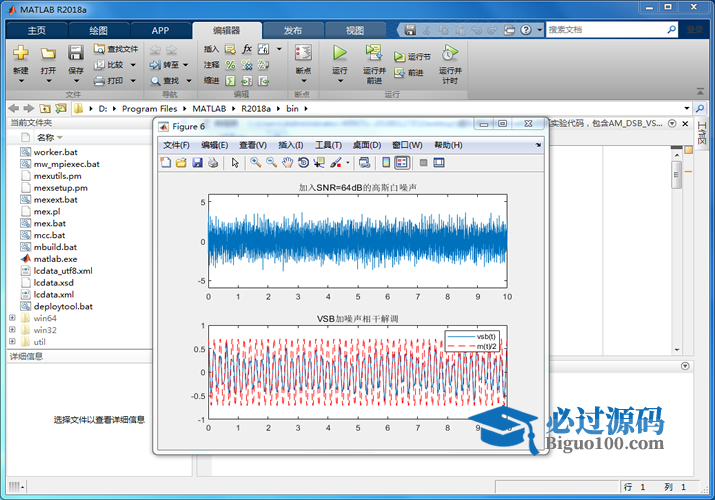715x500 pixels.
Task: Click Save Figure icon in Figure 6 toolbar
Action: [197, 163]
